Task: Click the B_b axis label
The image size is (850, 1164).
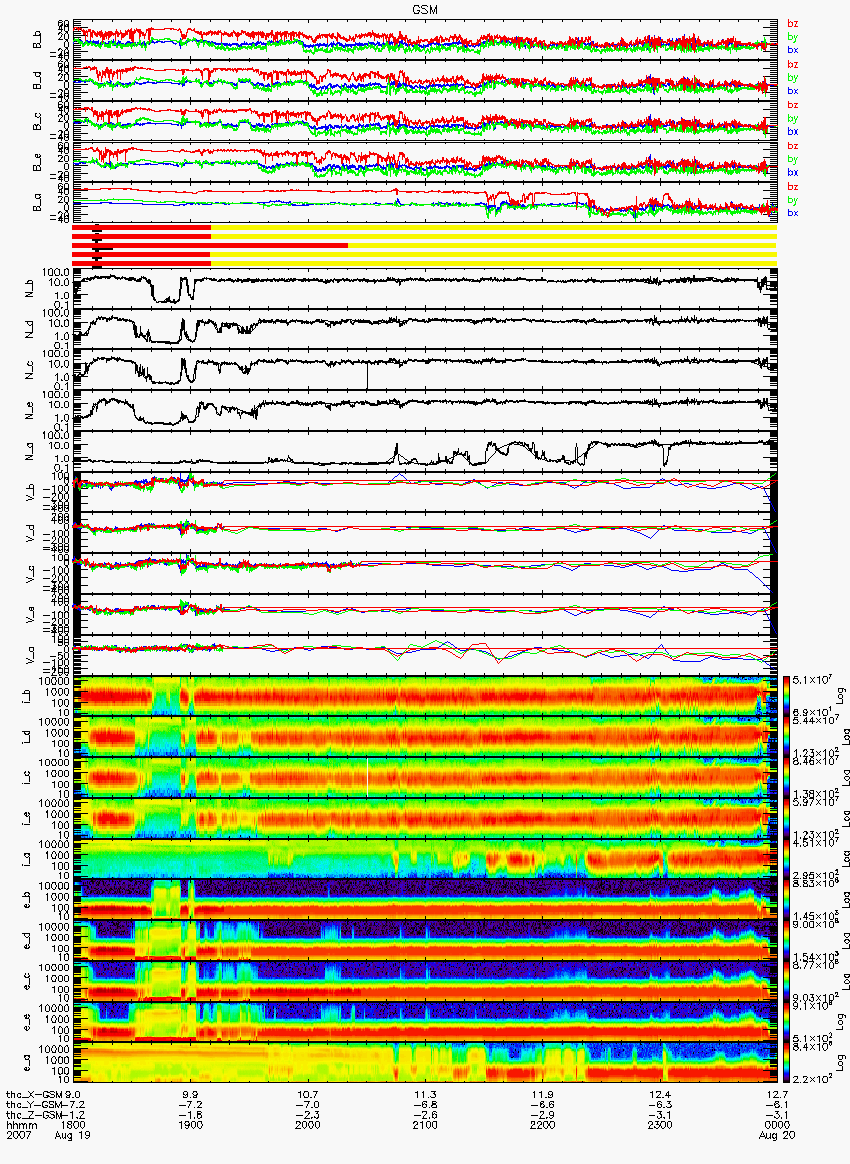Action: pos(38,40)
